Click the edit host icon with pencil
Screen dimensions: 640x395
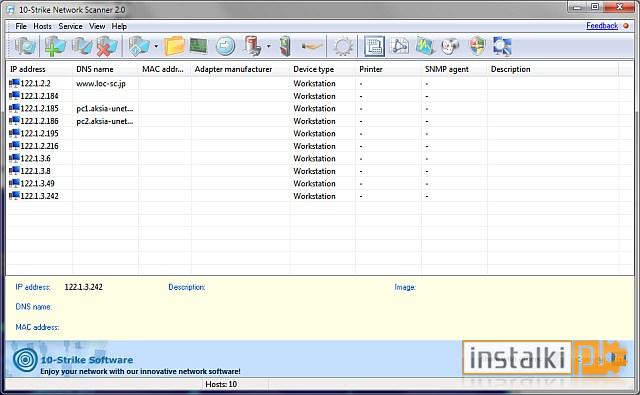pyautogui.click(x=82, y=46)
